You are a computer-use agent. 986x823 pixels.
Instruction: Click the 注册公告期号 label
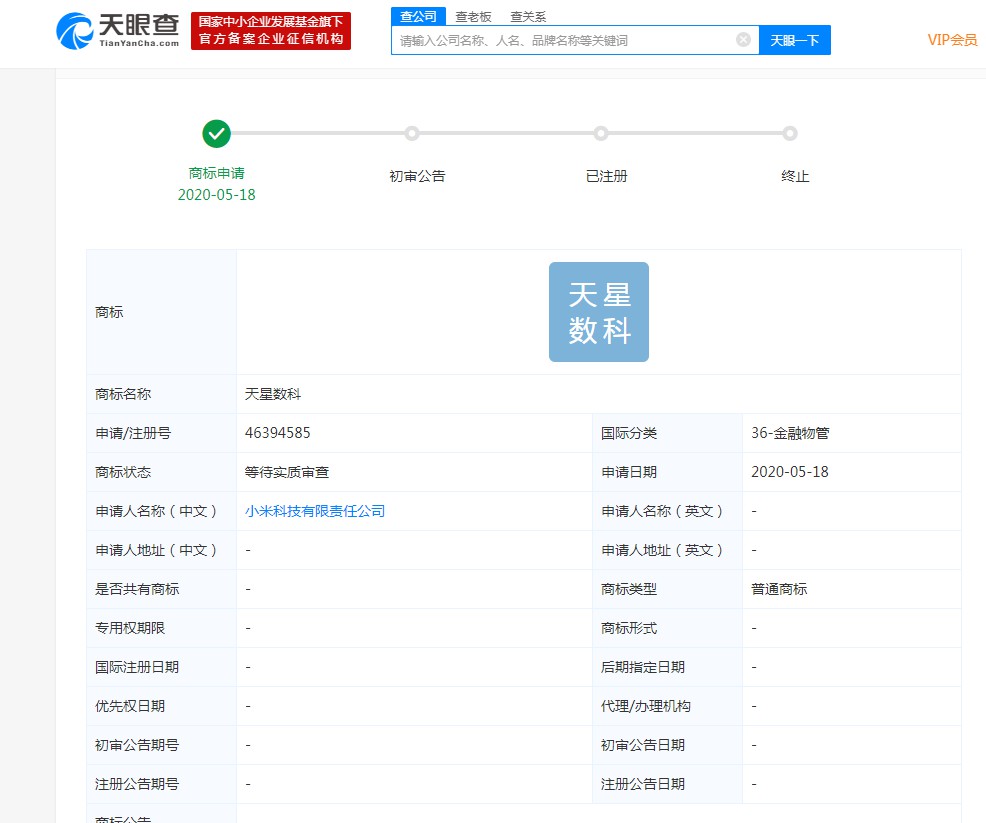point(137,784)
